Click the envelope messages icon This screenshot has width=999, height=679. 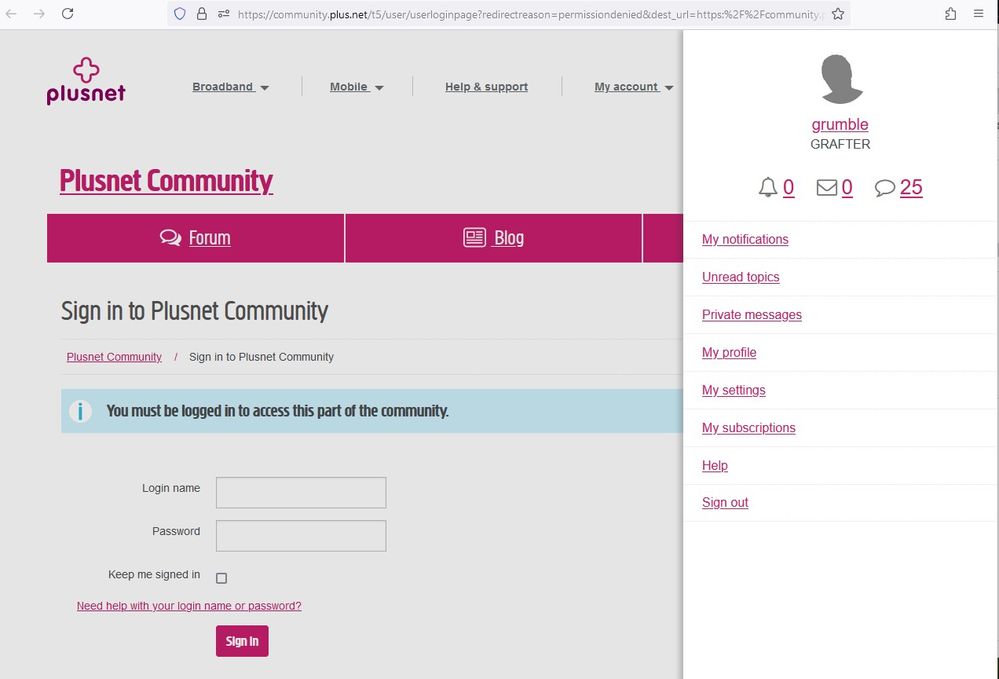click(827, 187)
